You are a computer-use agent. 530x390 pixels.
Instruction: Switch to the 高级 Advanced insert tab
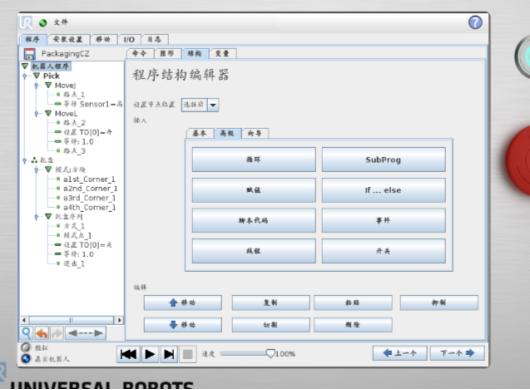pyautogui.click(x=227, y=133)
